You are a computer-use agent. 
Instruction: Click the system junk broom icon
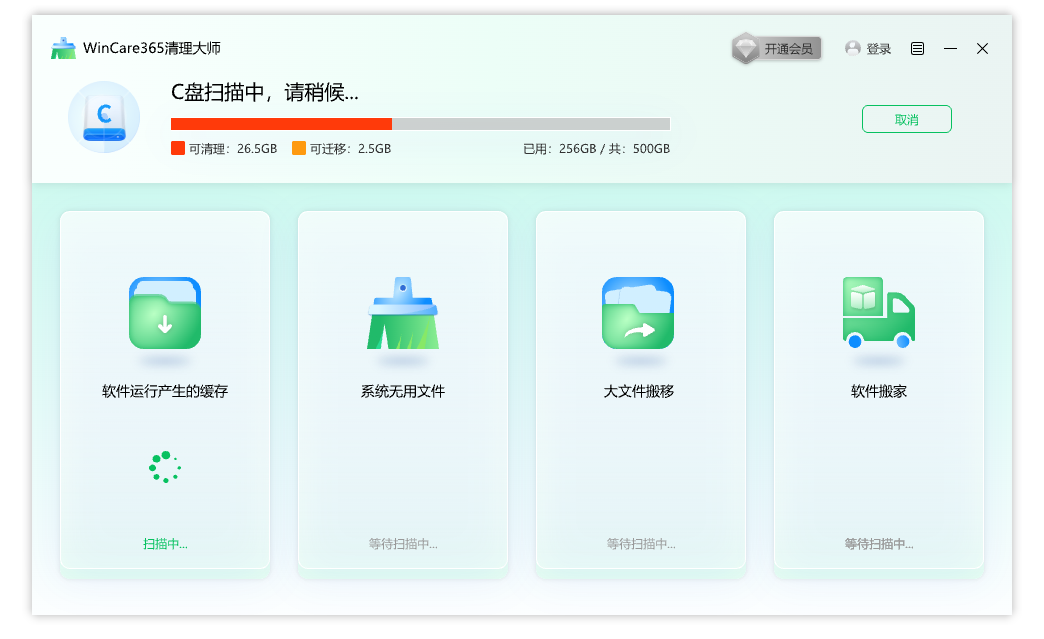[402, 313]
